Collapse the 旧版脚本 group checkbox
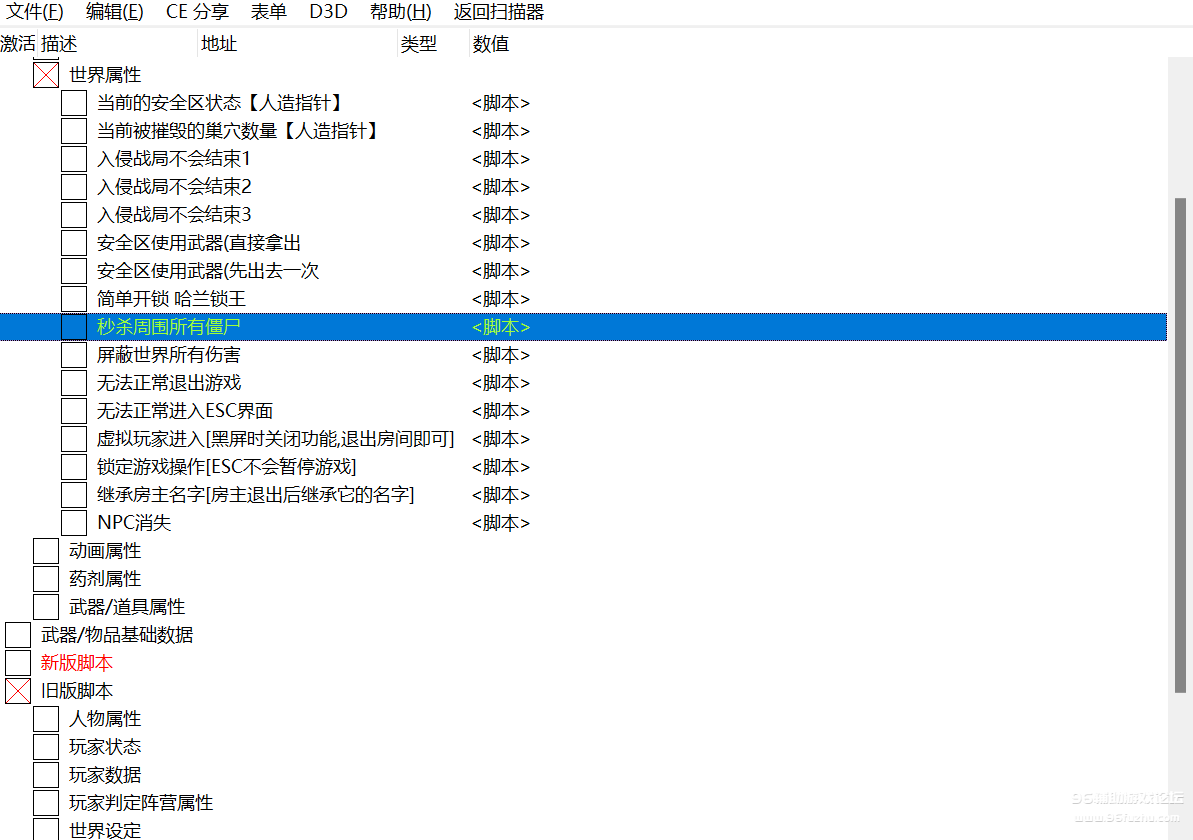This screenshot has width=1193, height=840. 18,691
